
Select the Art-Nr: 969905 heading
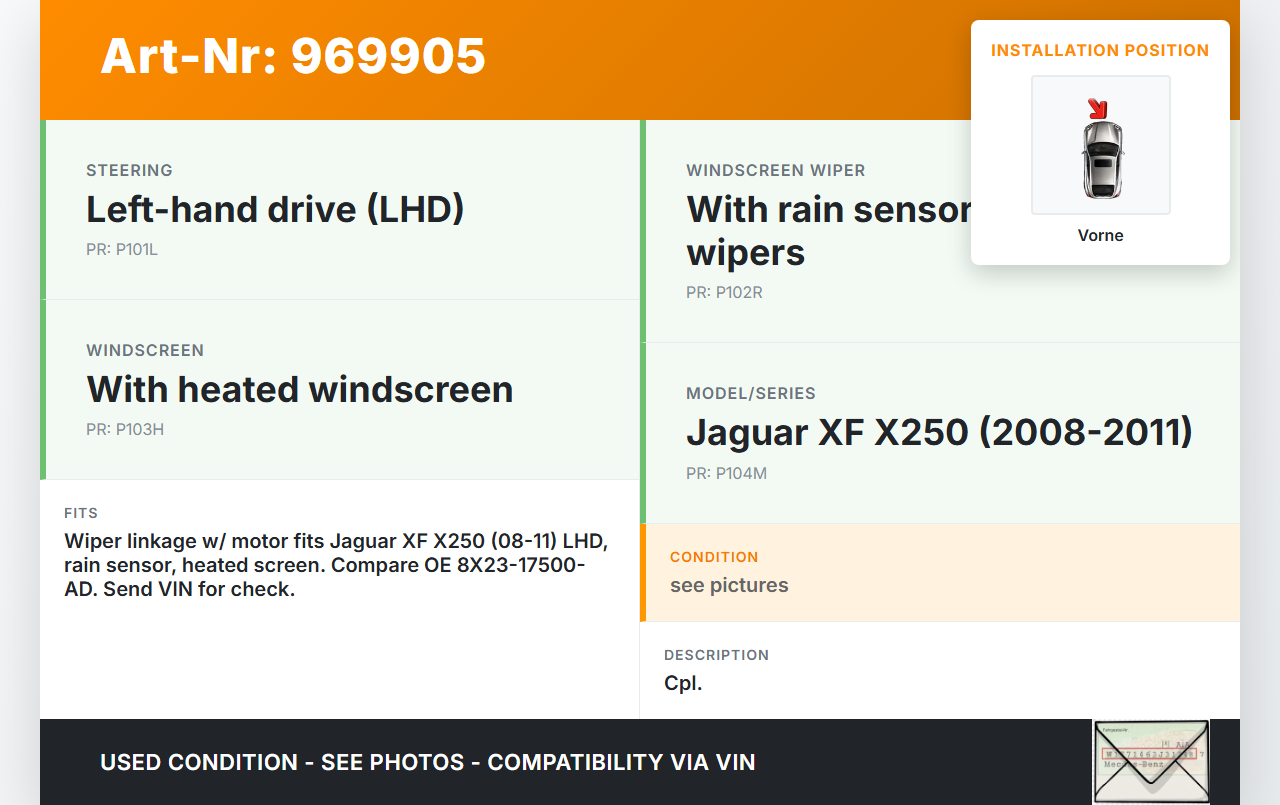(293, 56)
